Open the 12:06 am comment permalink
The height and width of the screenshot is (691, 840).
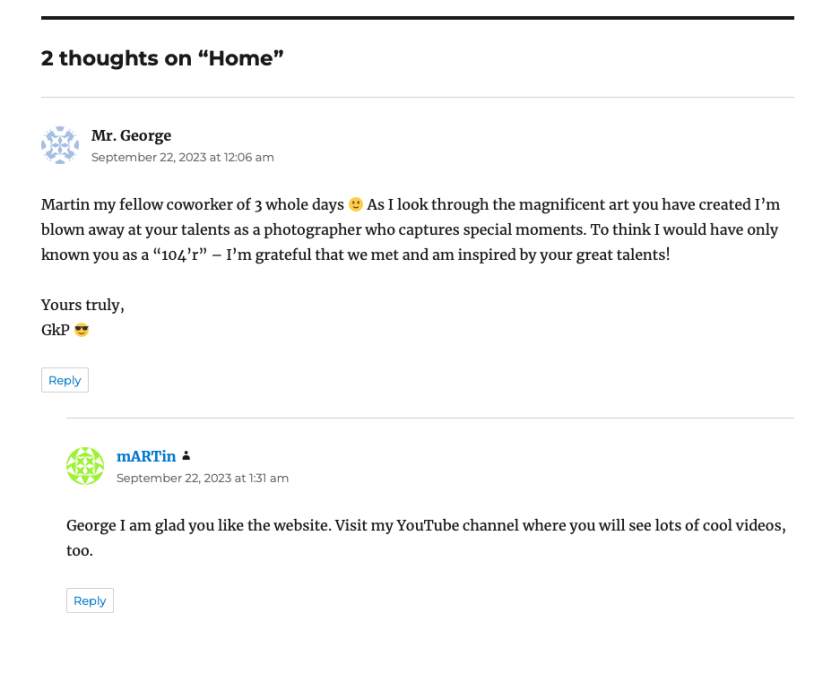(182, 157)
